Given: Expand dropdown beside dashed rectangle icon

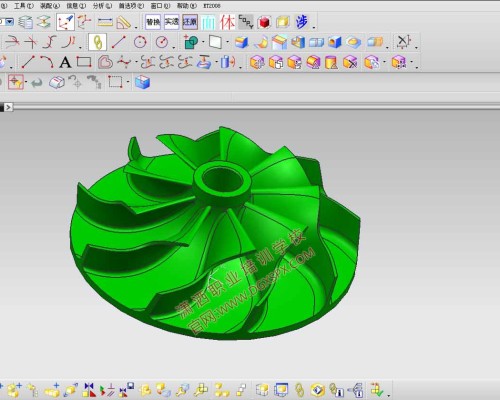Looking at the screenshot, I should tap(128, 82).
